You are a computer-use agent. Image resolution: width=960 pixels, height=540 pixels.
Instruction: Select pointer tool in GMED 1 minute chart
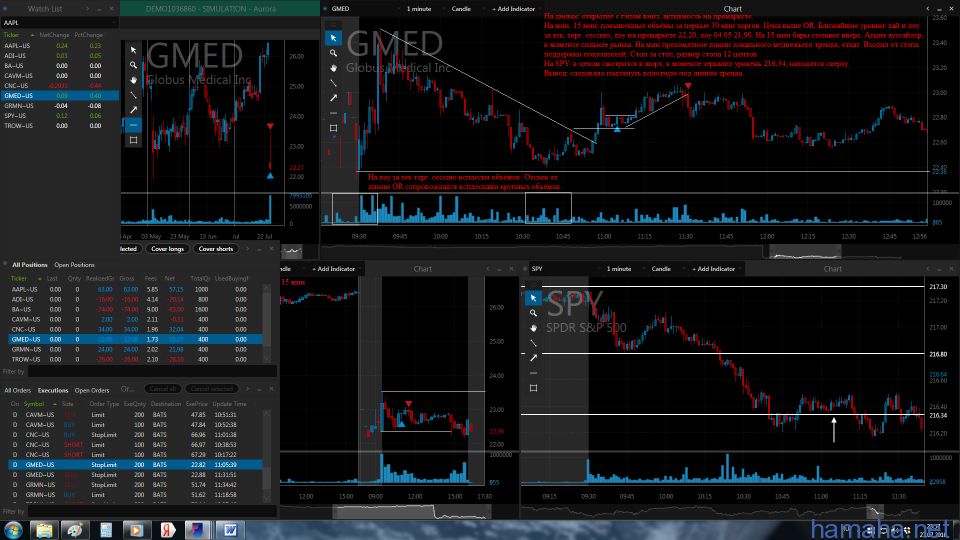click(333, 38)
